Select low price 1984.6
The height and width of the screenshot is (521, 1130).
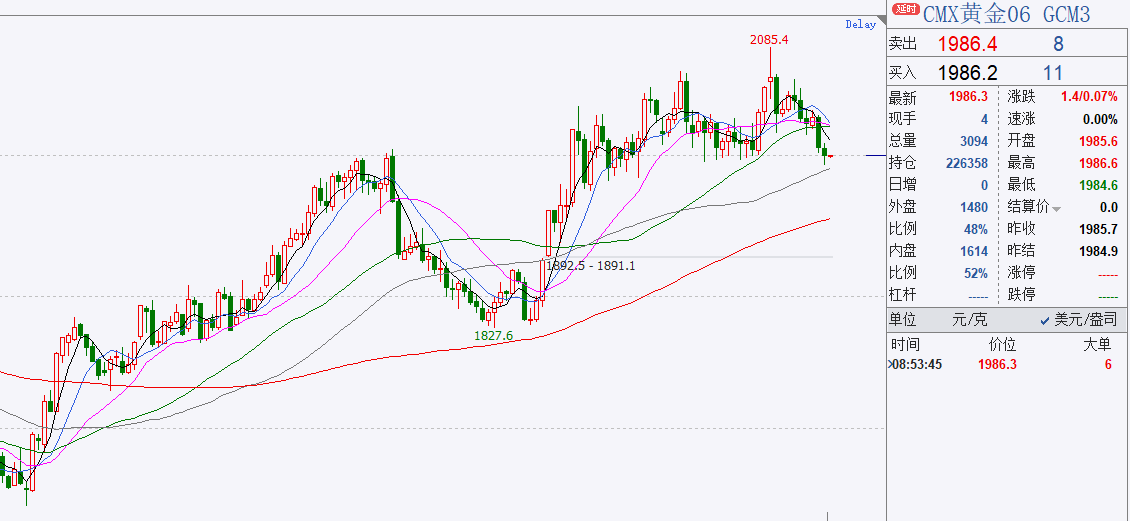(x=1098, y=186)
